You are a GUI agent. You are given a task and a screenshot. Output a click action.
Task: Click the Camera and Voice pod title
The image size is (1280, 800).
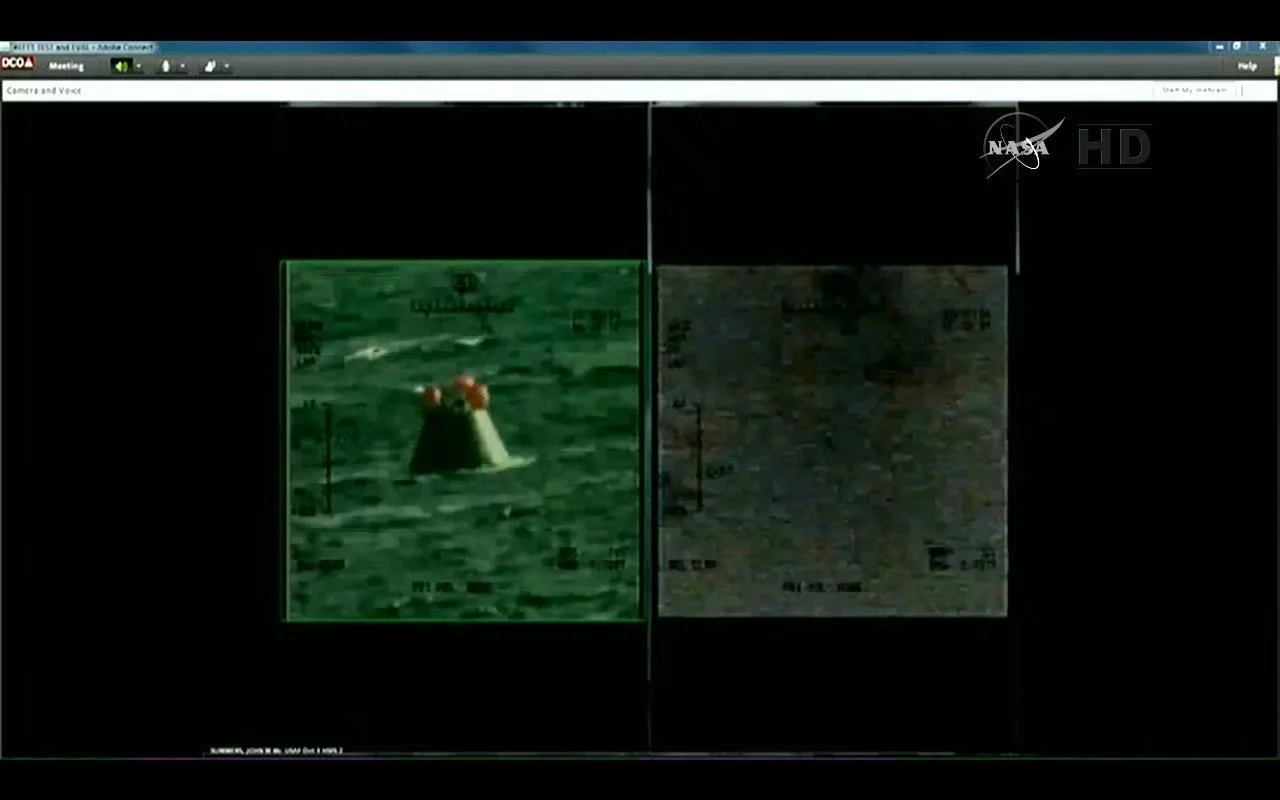pos(44,90)
